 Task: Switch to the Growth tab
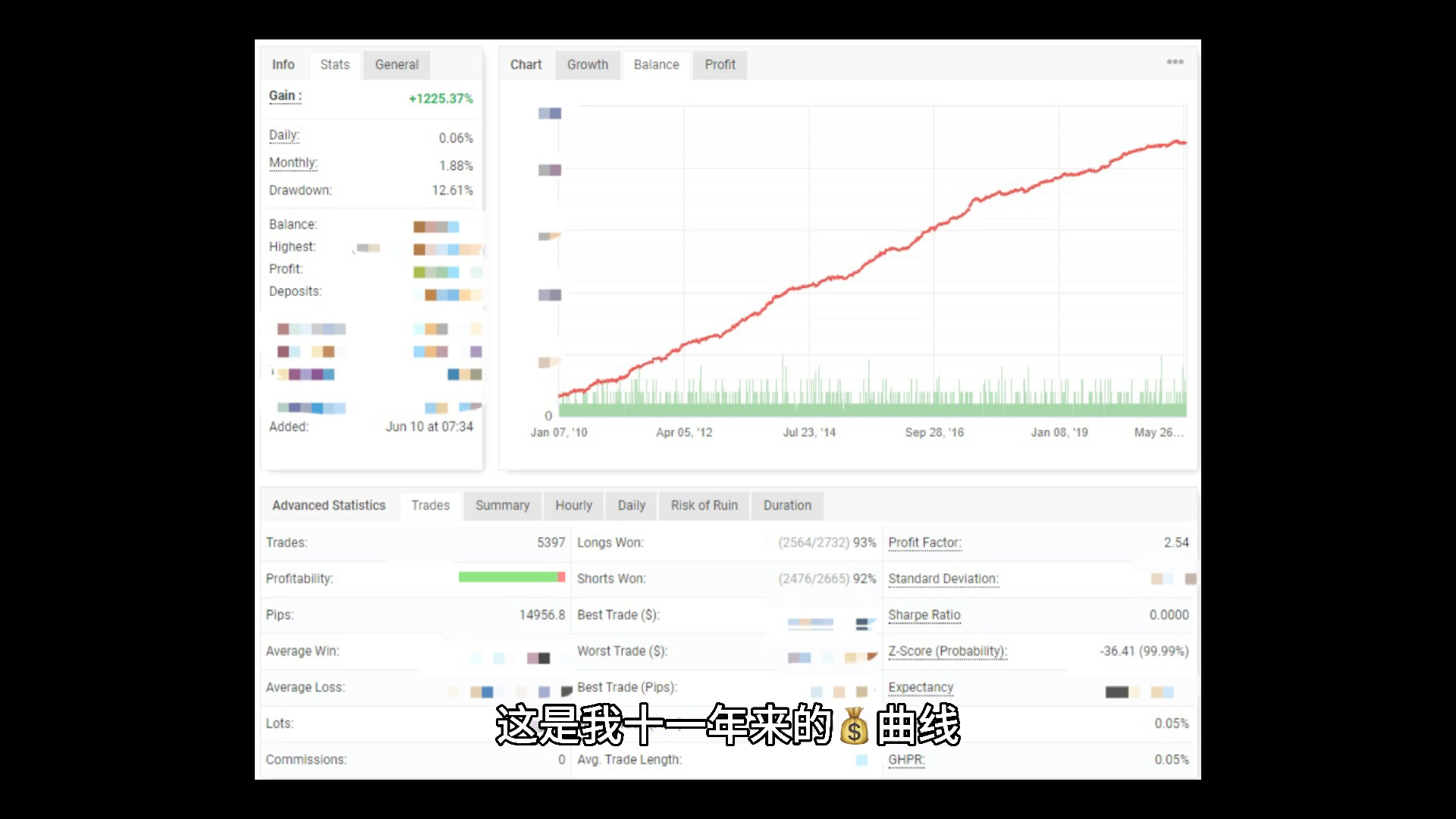point(588,64)
